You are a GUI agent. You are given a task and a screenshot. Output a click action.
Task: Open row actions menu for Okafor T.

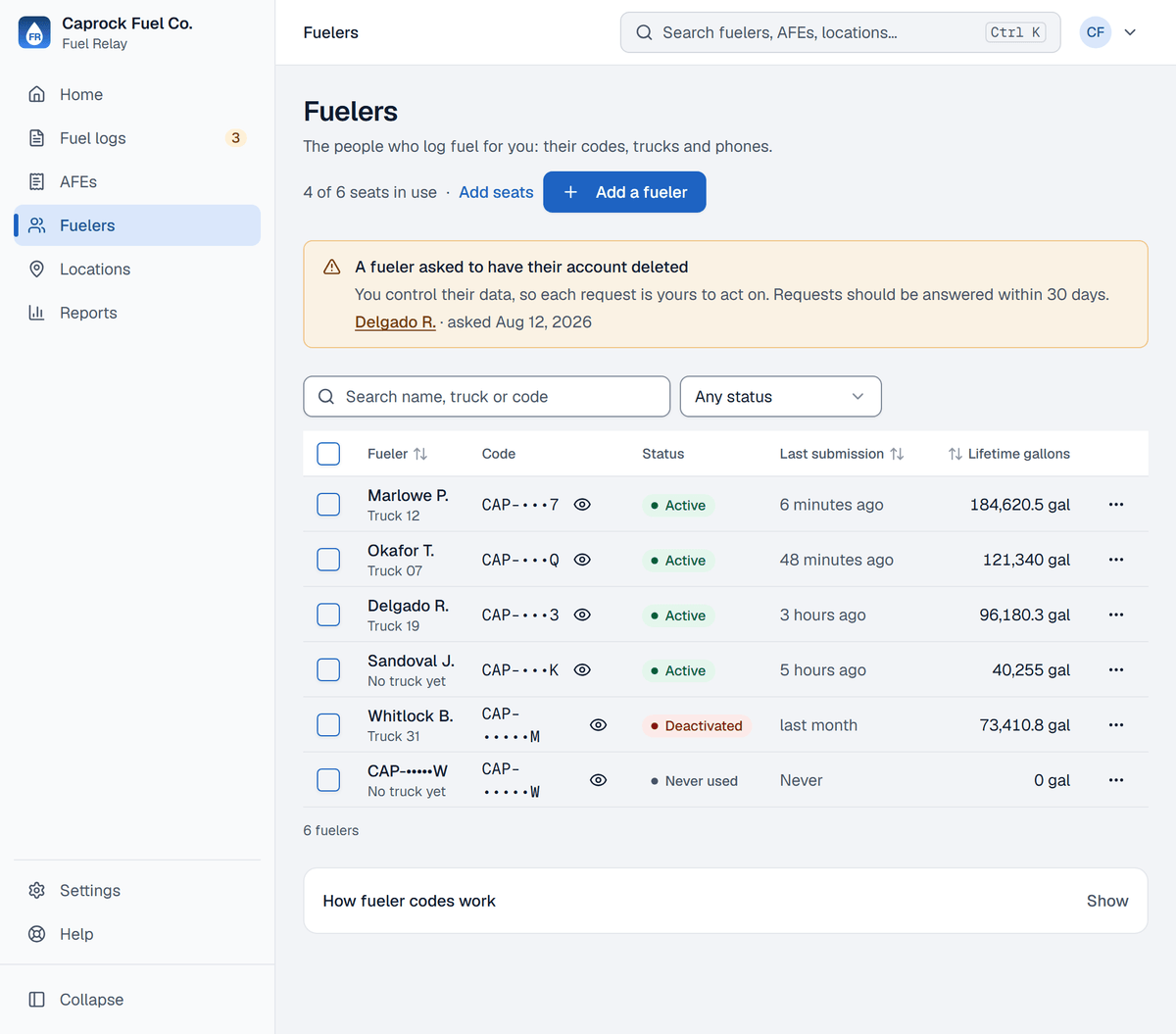point(1116,560)
